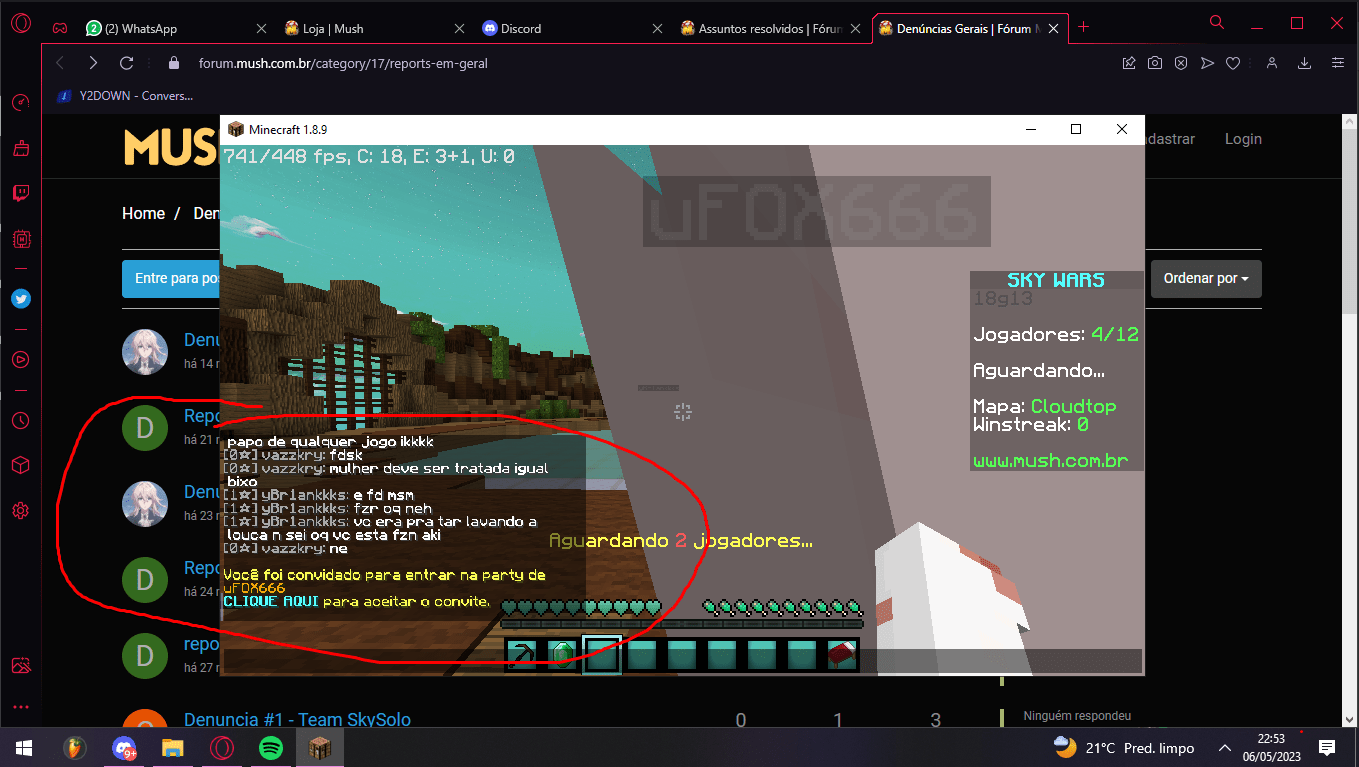Click the CLIQUE AQUI party invite text

point(271,601)
